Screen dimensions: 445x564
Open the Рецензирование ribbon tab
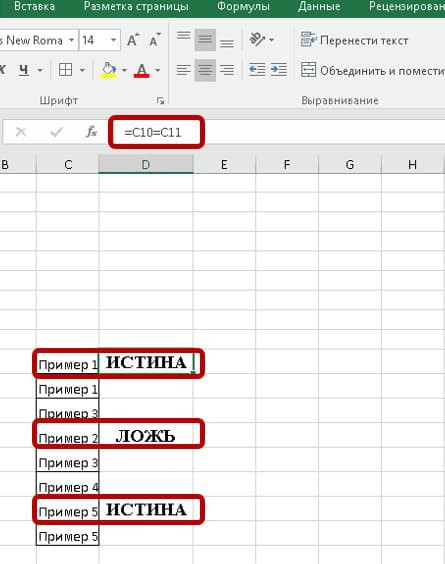(407, 6)
